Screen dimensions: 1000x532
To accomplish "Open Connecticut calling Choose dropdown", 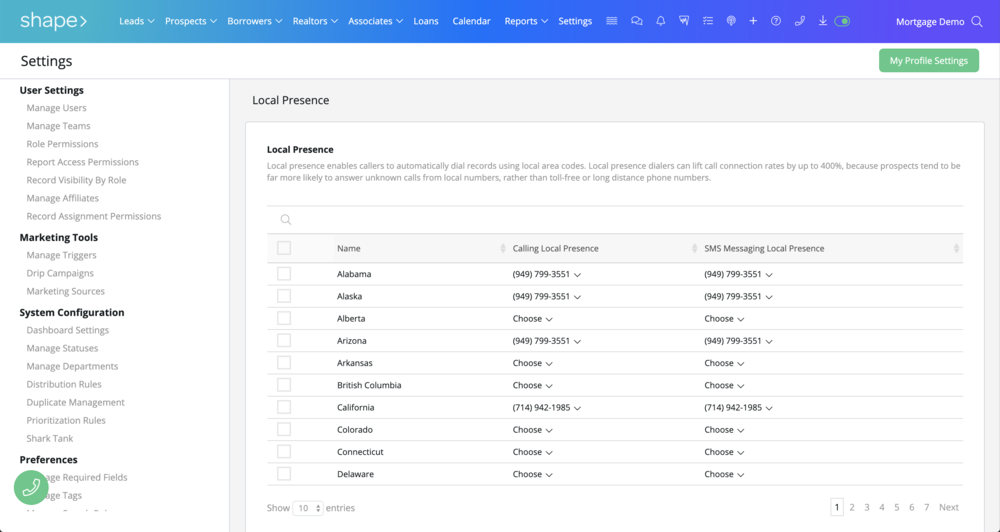I will coord(533,452).
